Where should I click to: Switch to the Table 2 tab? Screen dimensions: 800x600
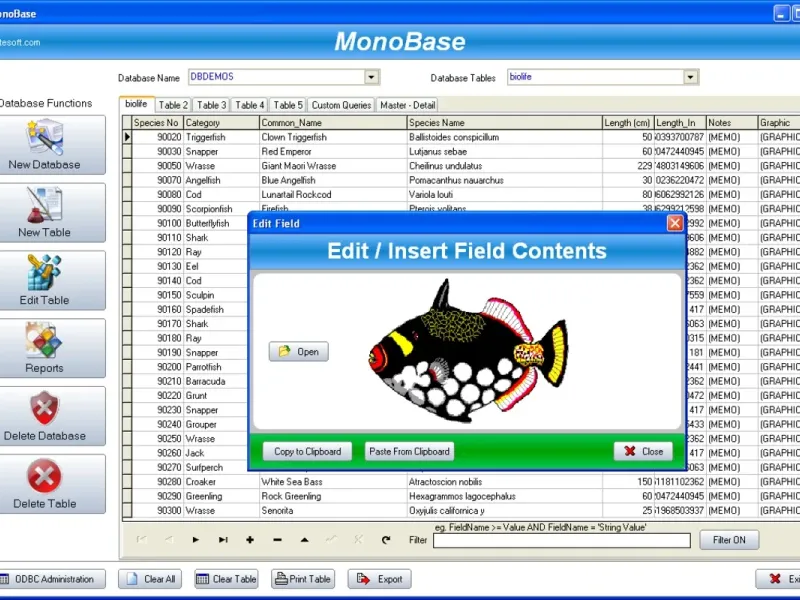173,105
